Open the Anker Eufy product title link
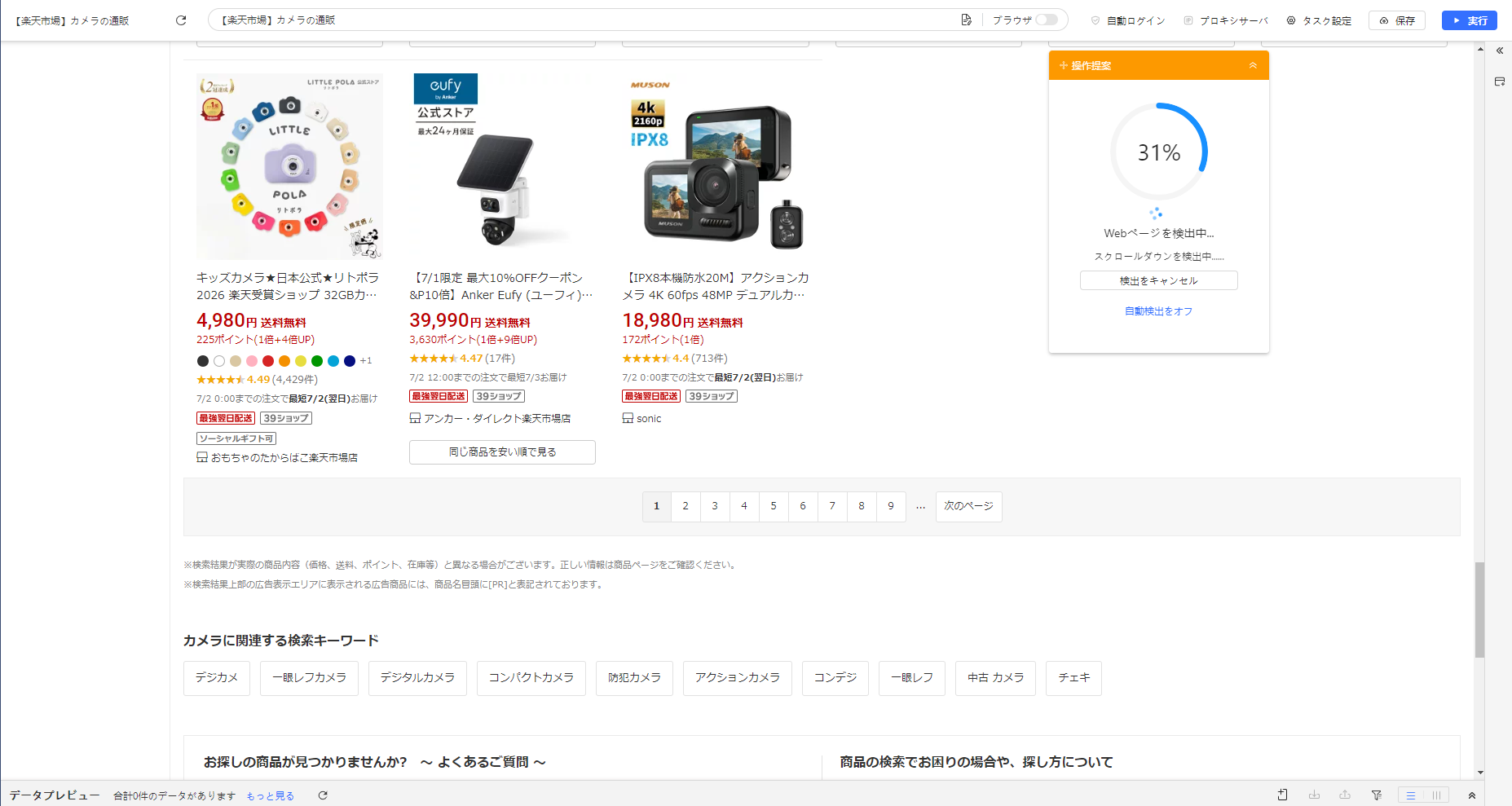The height and width of the screenshot is (806, 1512). coord(501,286)
